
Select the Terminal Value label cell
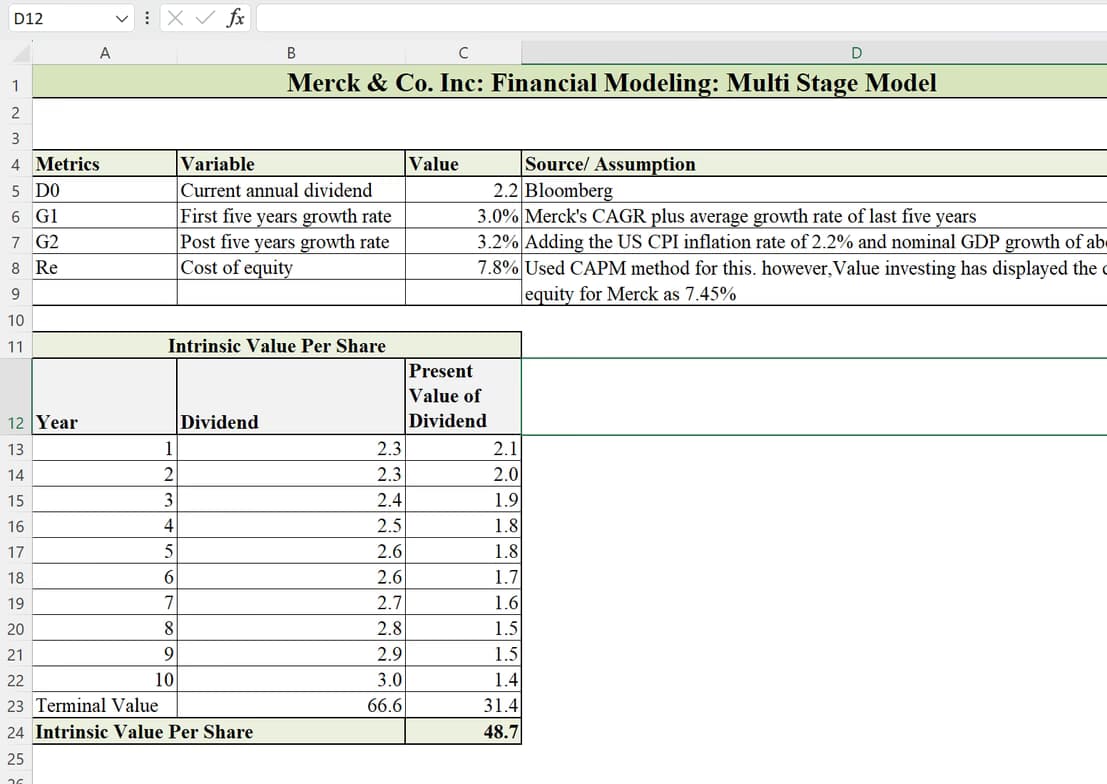click(99, 705)
